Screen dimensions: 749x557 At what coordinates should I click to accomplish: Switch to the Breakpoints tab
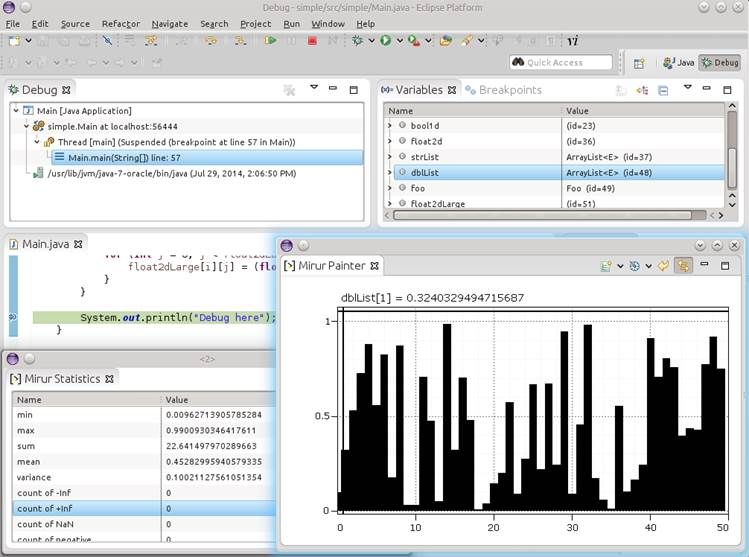click(x=508, y=90)
